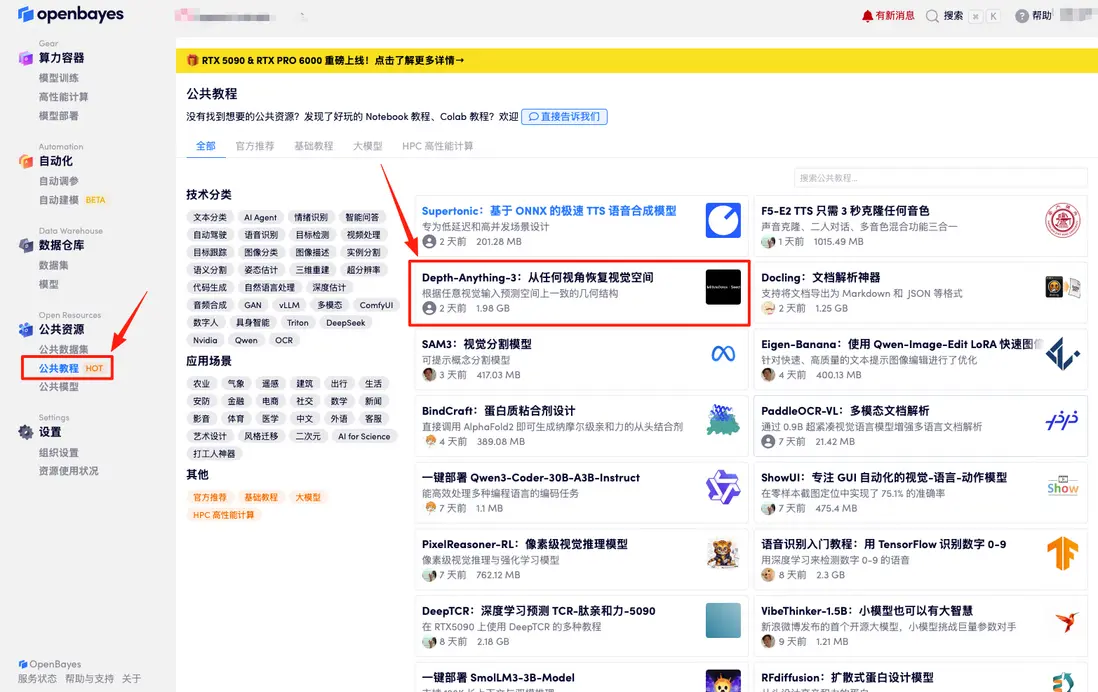Open 公共模型 in the sidebar
Viewport: 1098px width, 692px height.
[x=59, y=387]
